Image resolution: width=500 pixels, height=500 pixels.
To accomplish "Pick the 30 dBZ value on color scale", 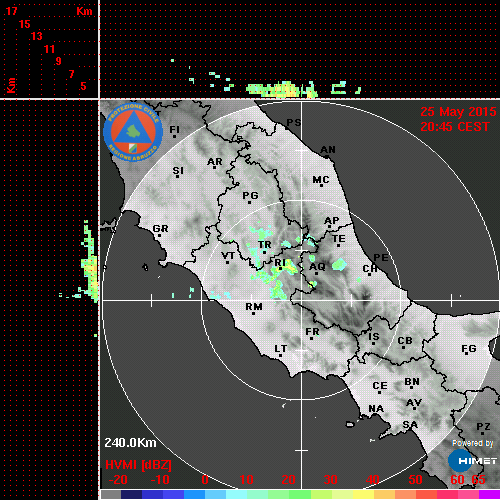I will coord(330,480).
